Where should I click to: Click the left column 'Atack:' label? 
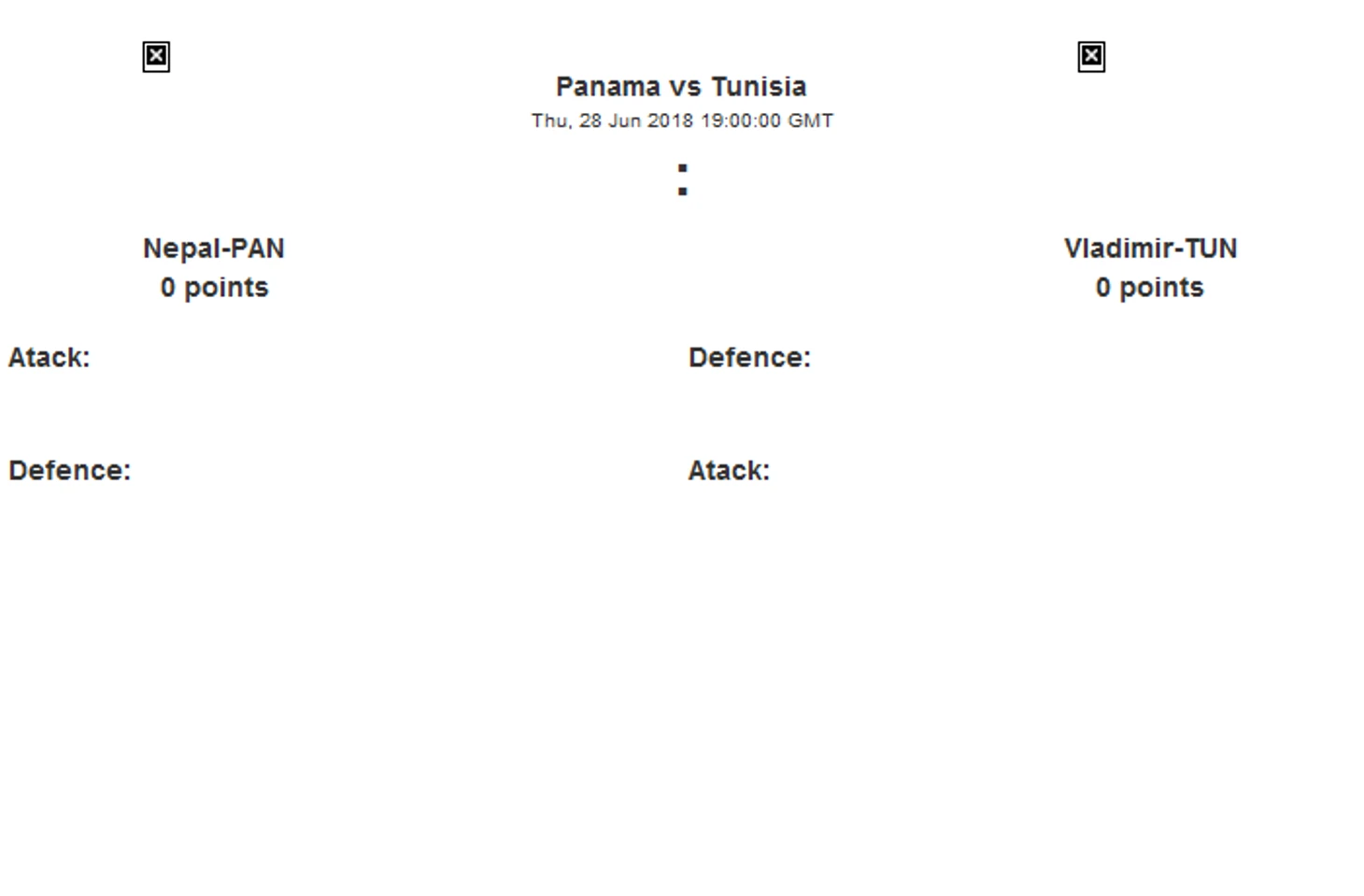pyautogui.click(x=49, y=358)
